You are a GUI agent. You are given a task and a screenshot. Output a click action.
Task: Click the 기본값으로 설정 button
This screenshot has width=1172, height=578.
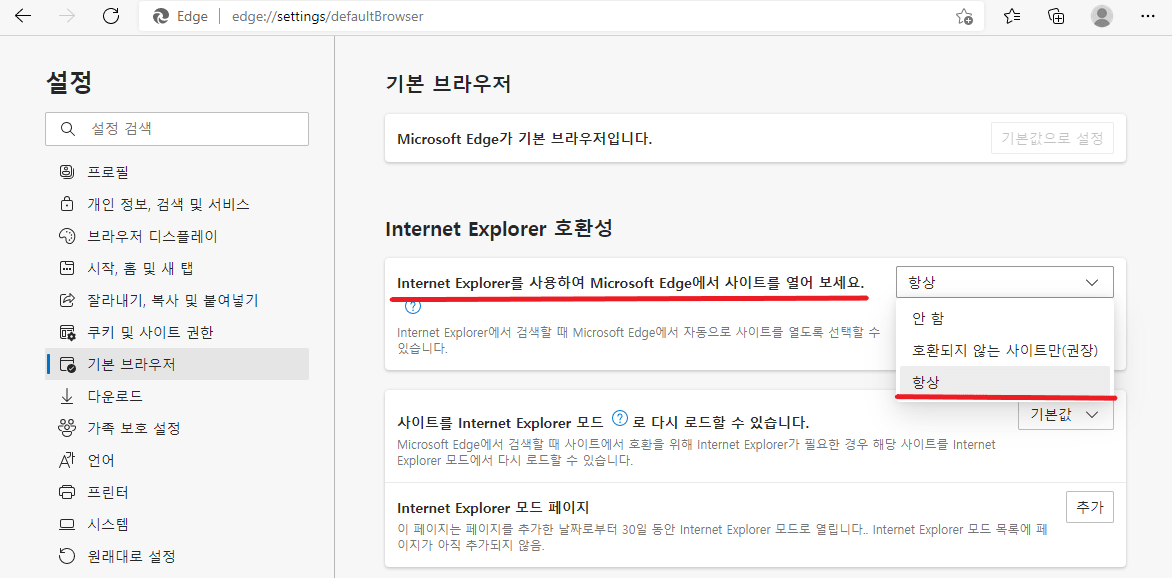point(1052,138)
